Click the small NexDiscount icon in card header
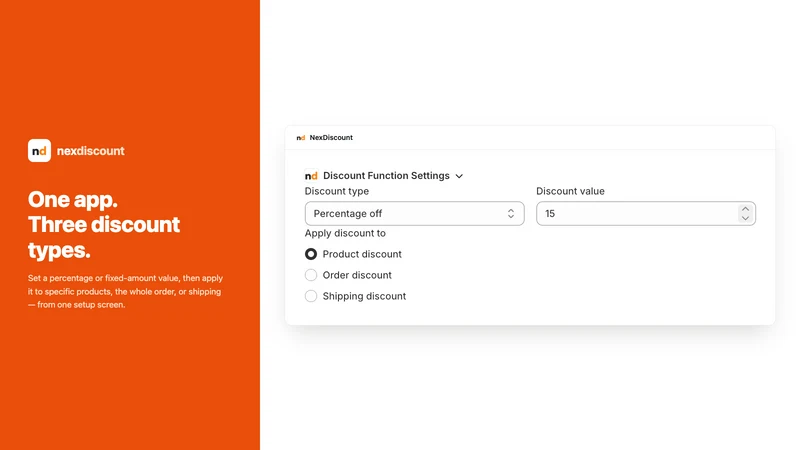Viewport: 800px width, 450px height. 301,138
